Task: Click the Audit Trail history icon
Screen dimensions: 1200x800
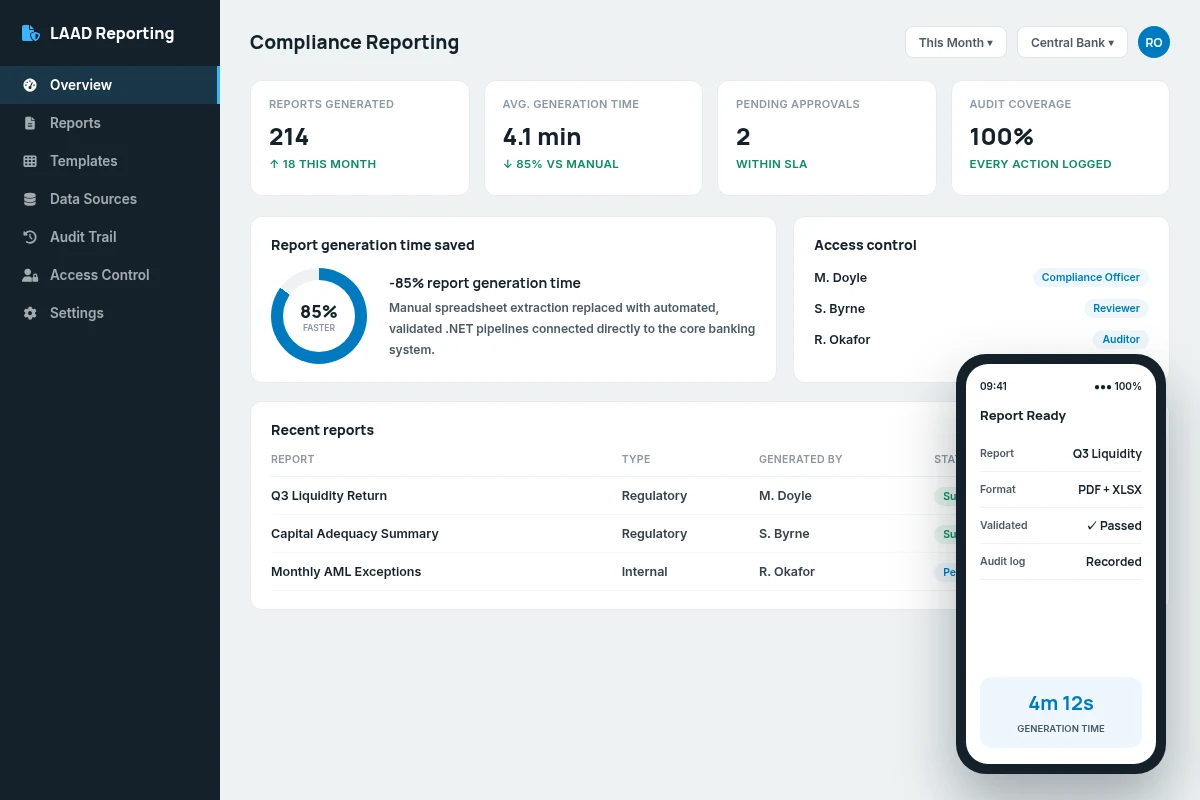Action: point(30,237)
